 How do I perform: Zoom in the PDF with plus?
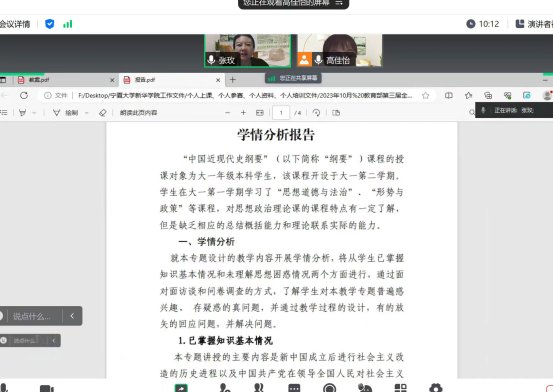coord(243,113)
